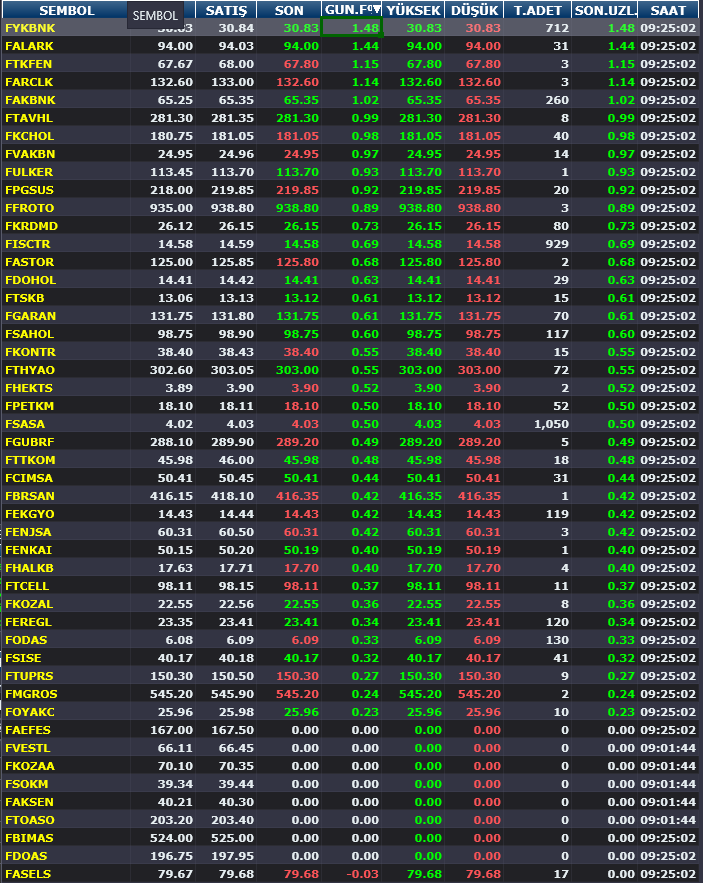Select the FAKBNK symbol
This screenshot has height=883, width=703.
tap(30, 100)
